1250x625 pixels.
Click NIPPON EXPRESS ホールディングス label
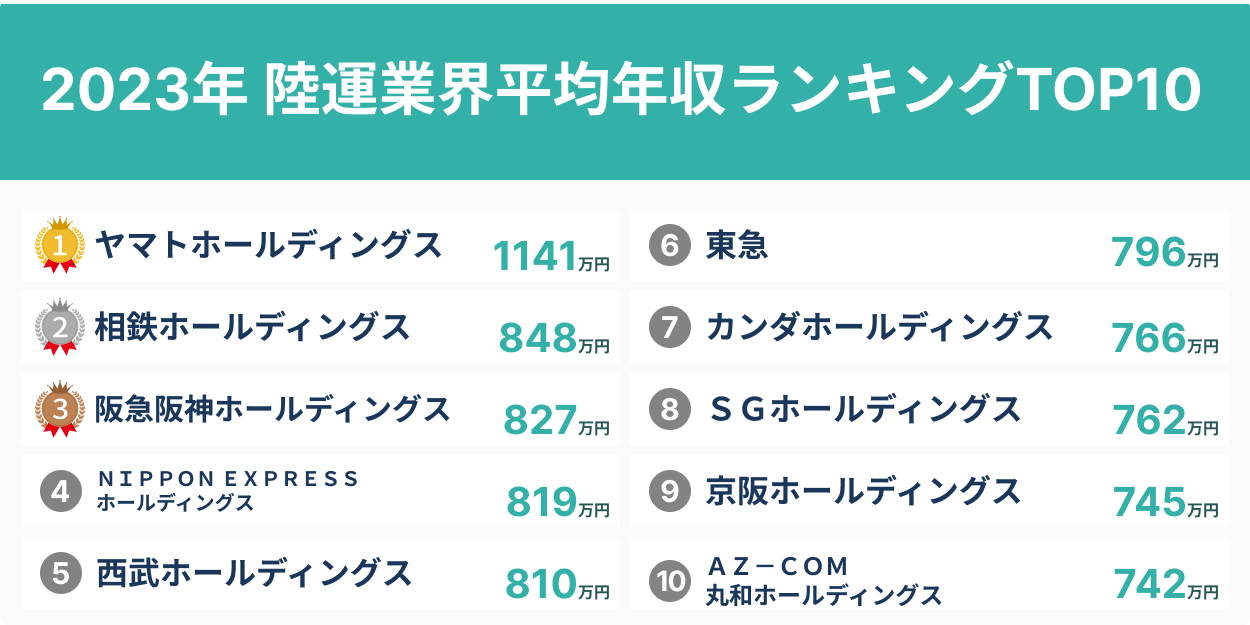(x=227, y=491)
